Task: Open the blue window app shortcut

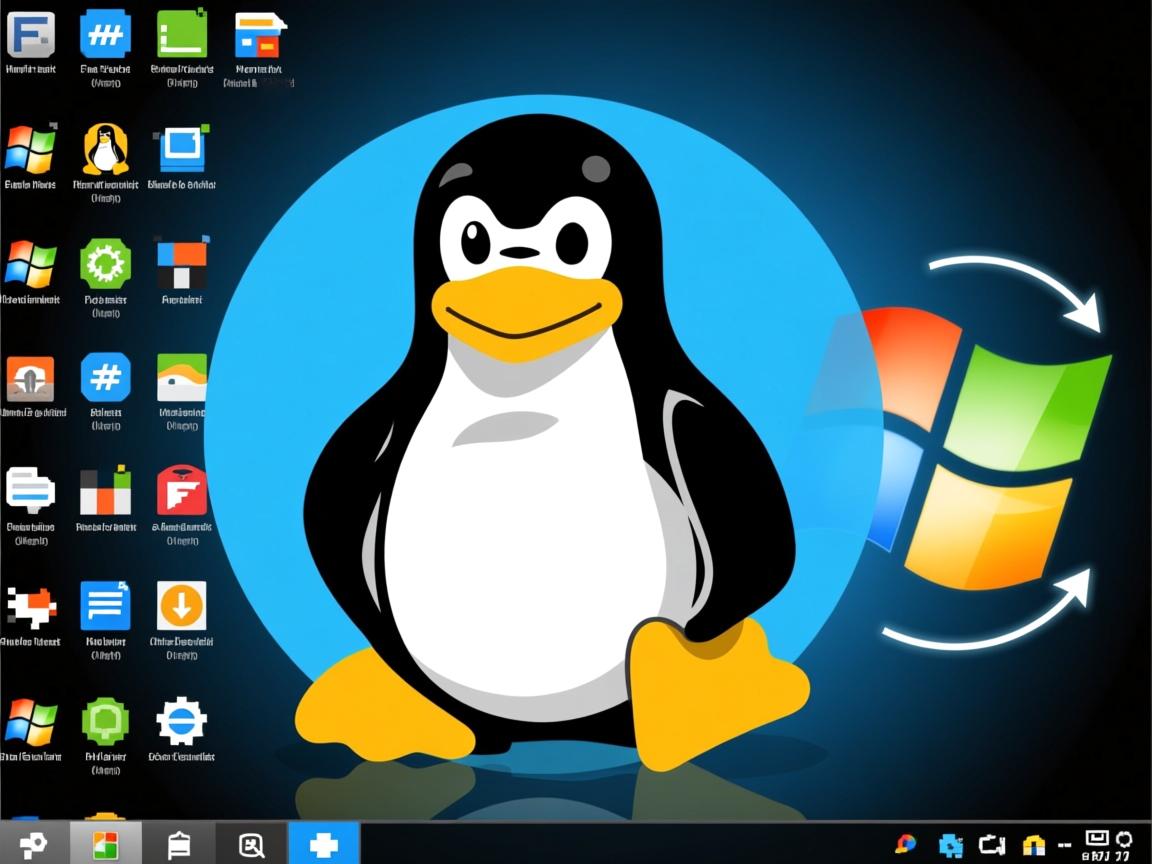Action: pyautogui.click(x=181, y=155)
